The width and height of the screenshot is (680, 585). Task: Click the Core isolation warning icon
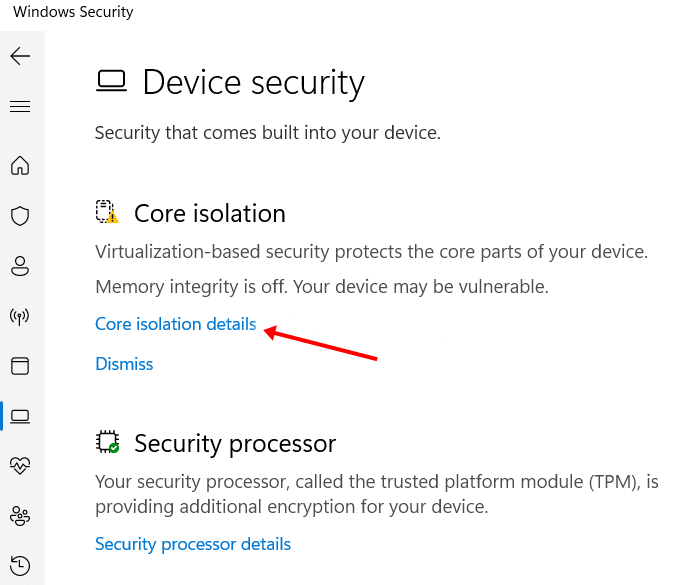[107, 213]
